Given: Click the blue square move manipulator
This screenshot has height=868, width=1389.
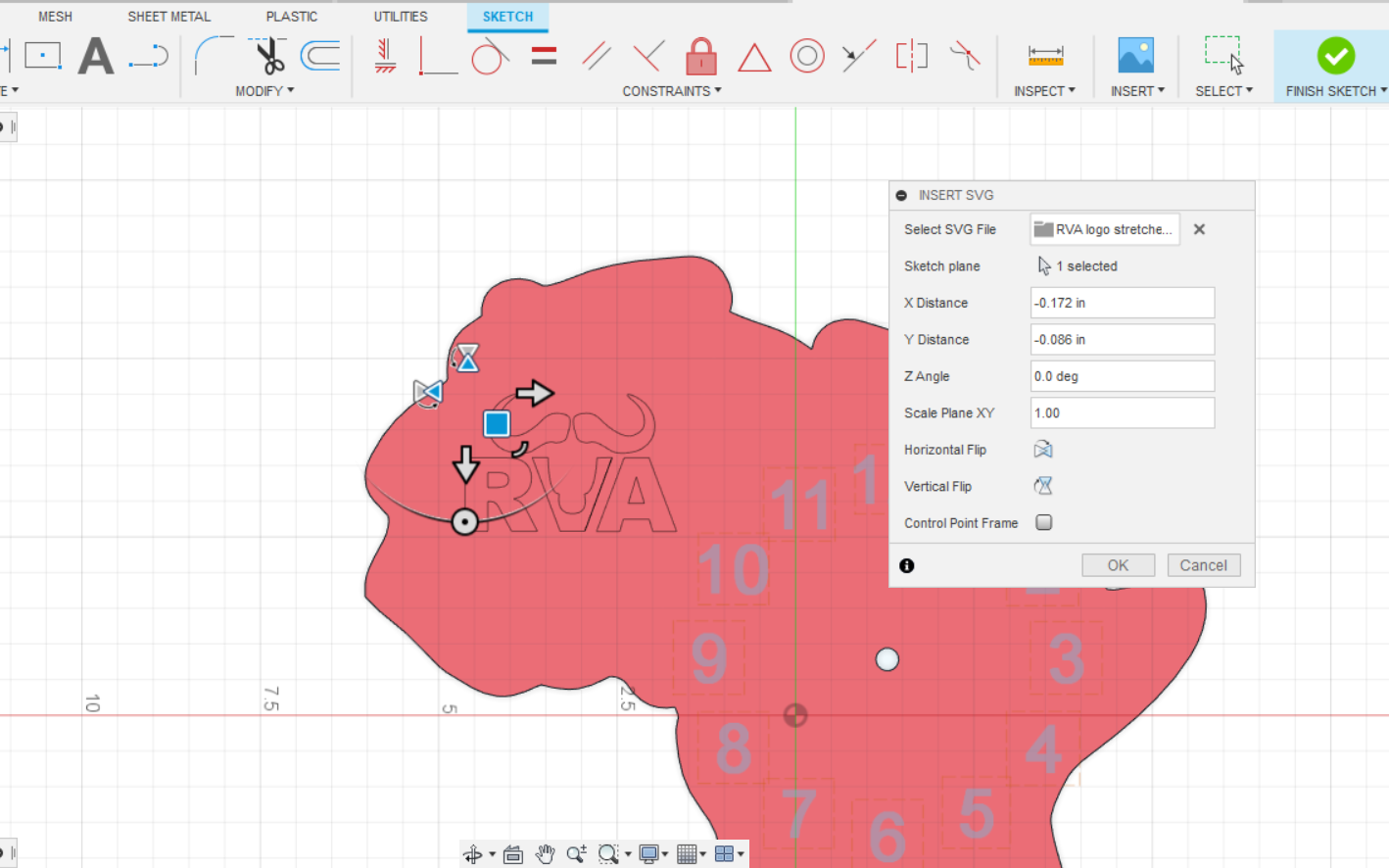Looking at the screenshot, I should click(x=497, y=423).
